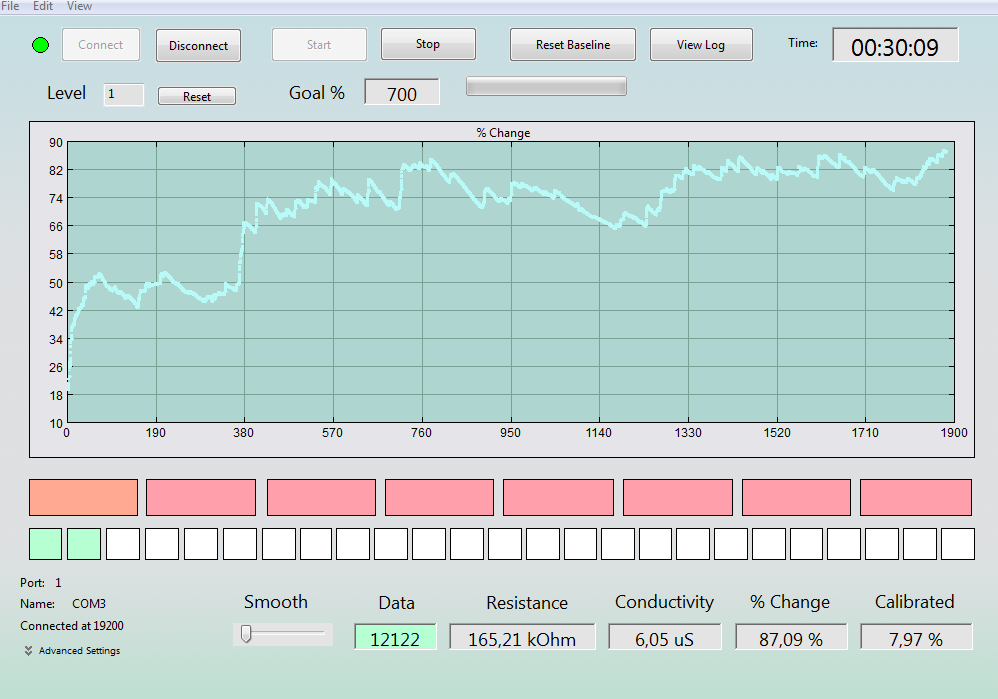Click the % Change chart title
The width and height of the screenshot is (998, 699).
click(503, 132)
